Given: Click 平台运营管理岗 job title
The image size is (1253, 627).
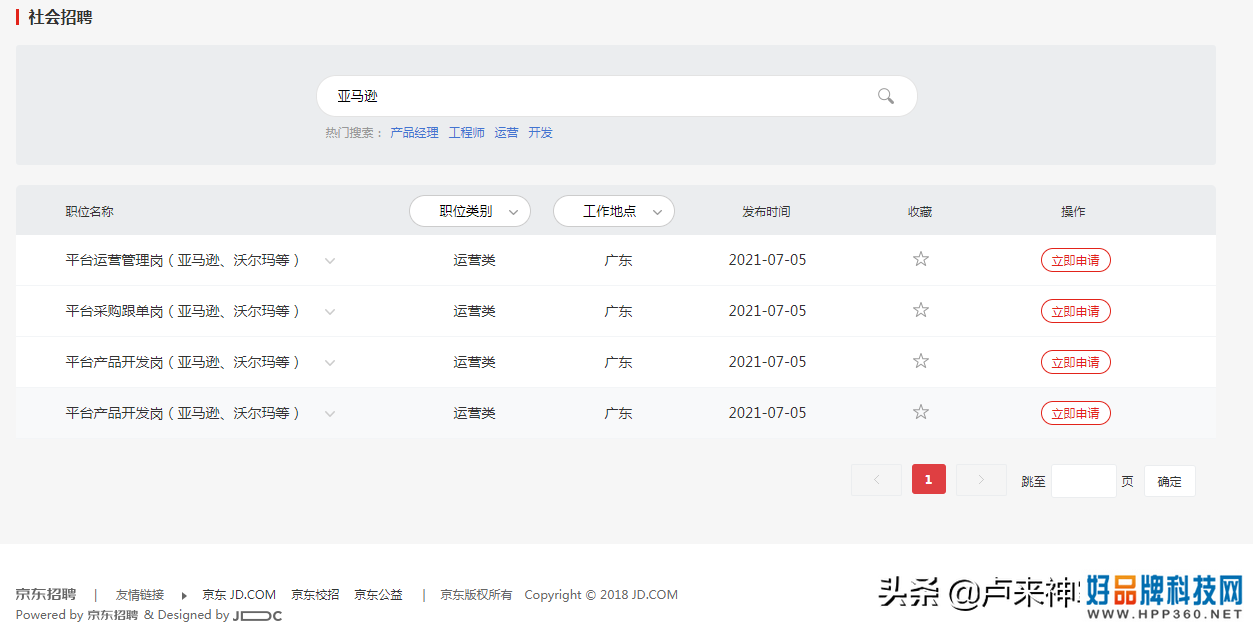Looking at the screenshot, I should click(x=183, y=260).
